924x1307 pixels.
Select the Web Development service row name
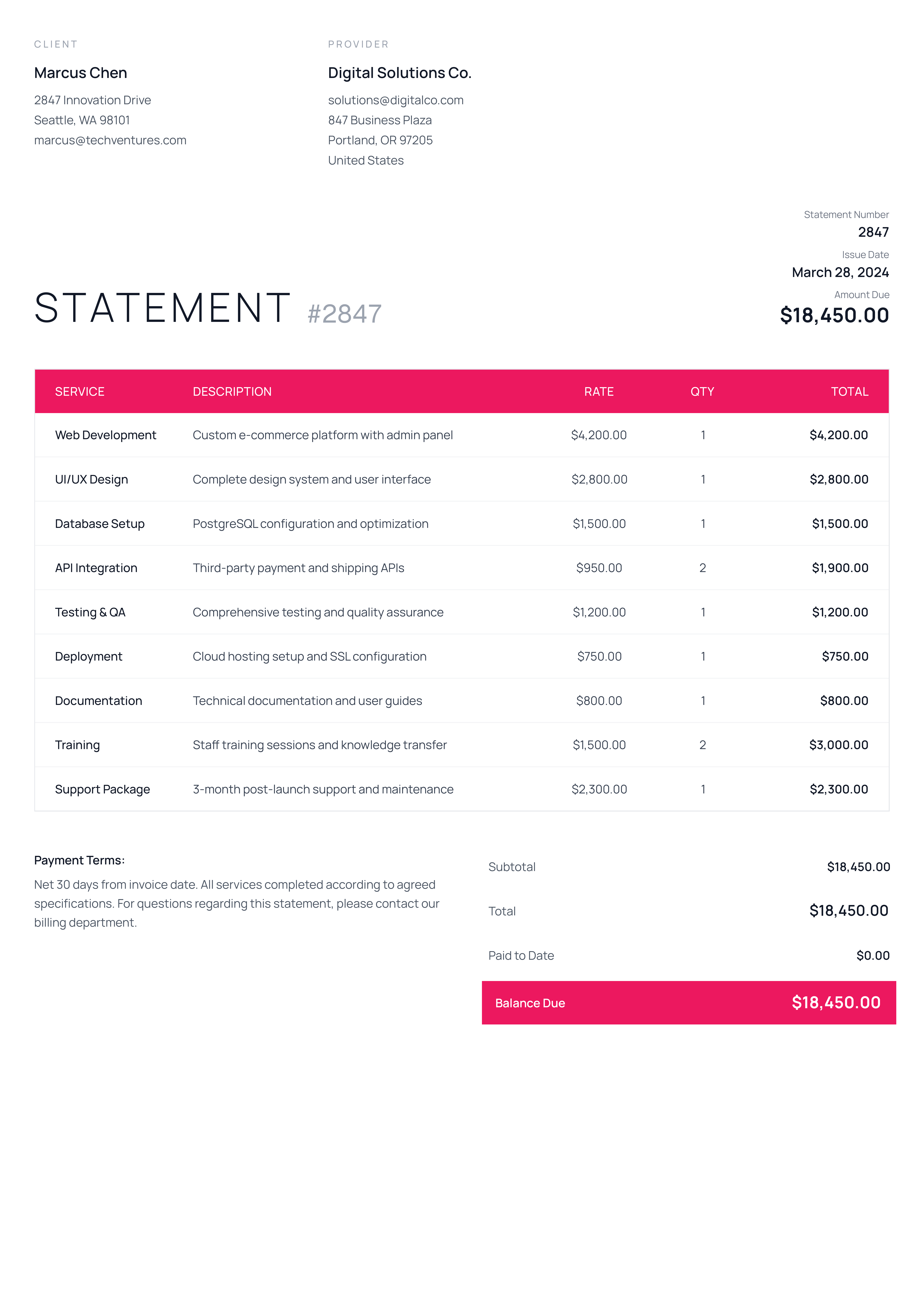coord(105,435)
